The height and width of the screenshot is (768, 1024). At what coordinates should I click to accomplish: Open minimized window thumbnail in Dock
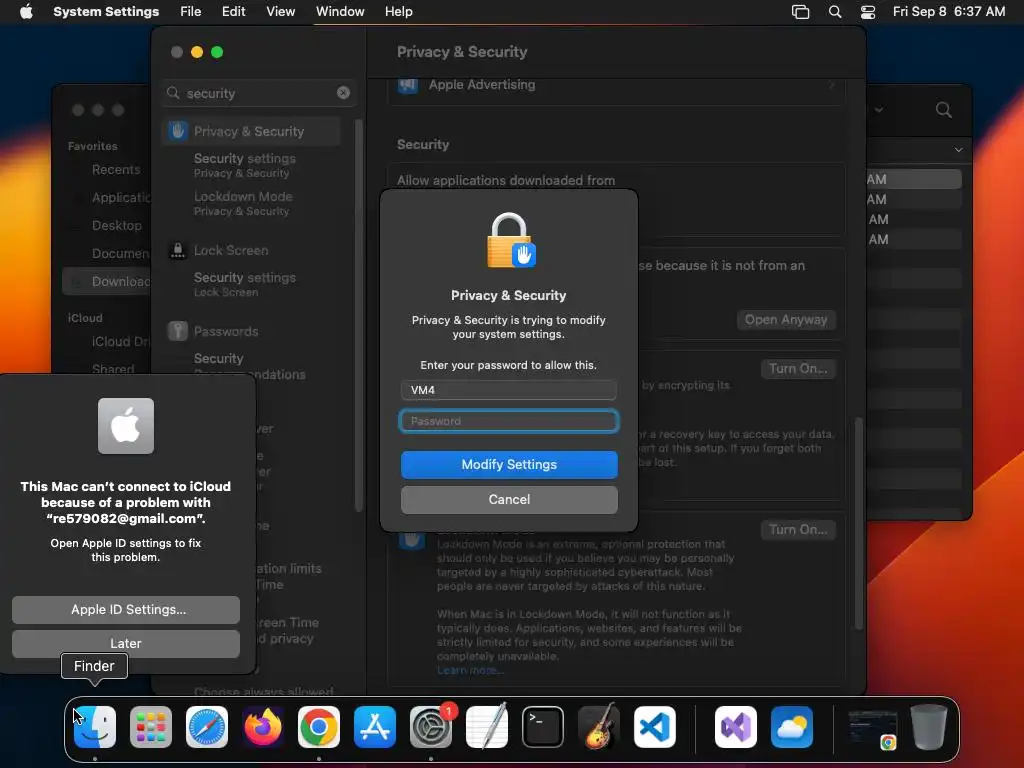point(873,728)
